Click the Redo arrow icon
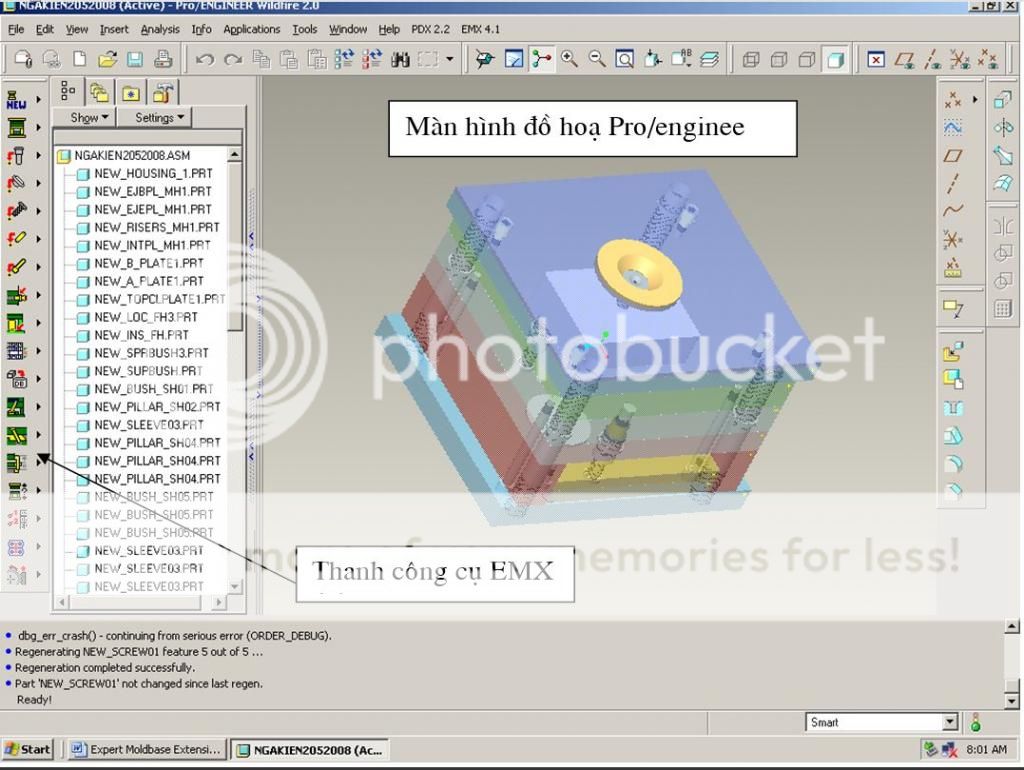This screenshot has height=770, width=1024. [232, 60]
